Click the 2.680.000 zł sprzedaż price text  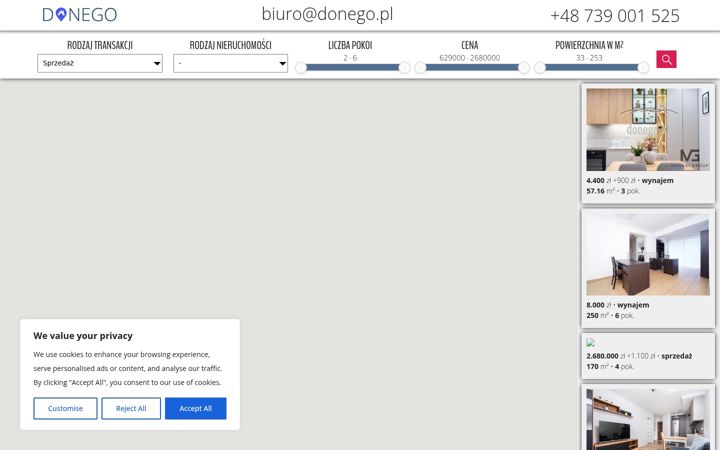pos(639,356)
